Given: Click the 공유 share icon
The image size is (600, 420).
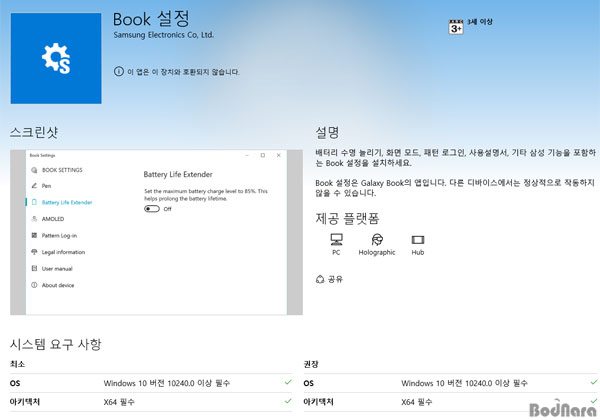Looking at the screenshot, I should 320,279.
